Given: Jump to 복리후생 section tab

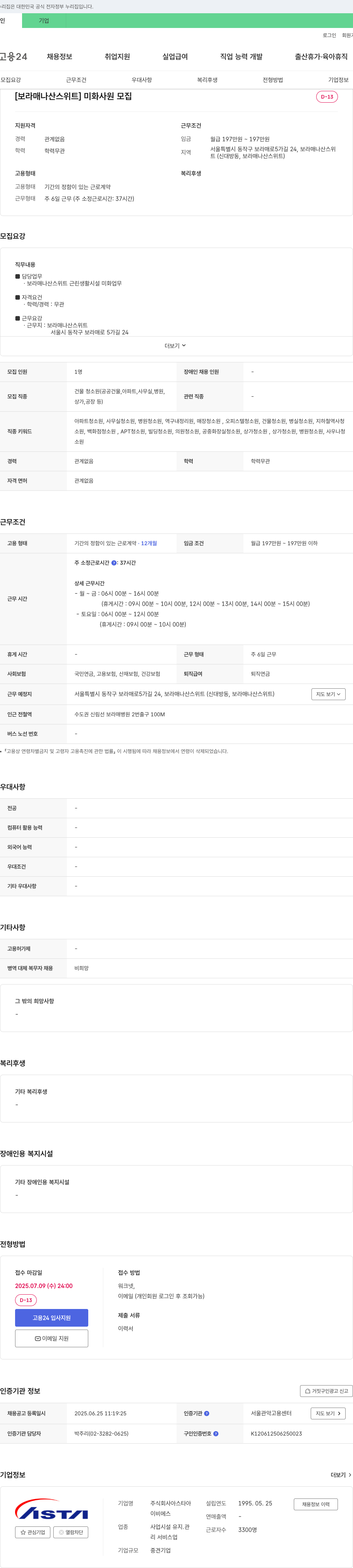Looking at the screenshot, I should (x=207, y=80).
